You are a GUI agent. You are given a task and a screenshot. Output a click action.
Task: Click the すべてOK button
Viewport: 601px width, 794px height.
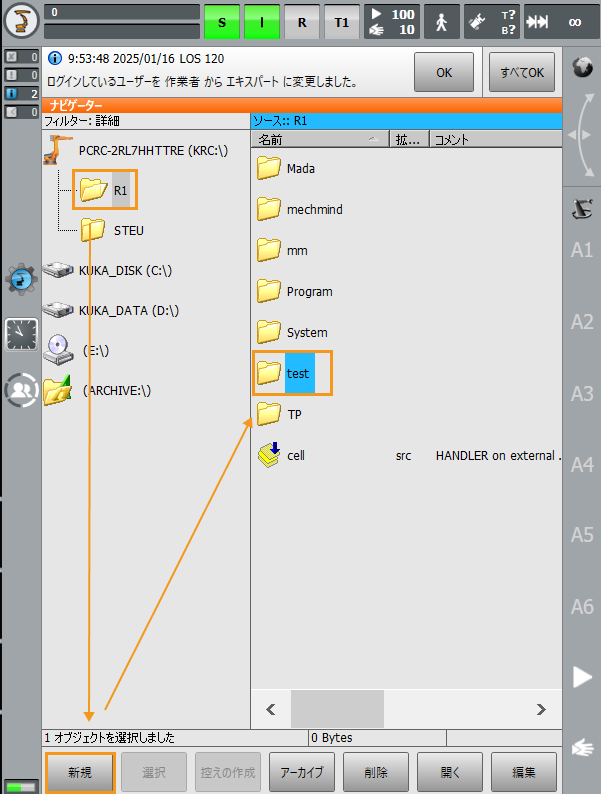pyautogui.click(x=522, y=72)
